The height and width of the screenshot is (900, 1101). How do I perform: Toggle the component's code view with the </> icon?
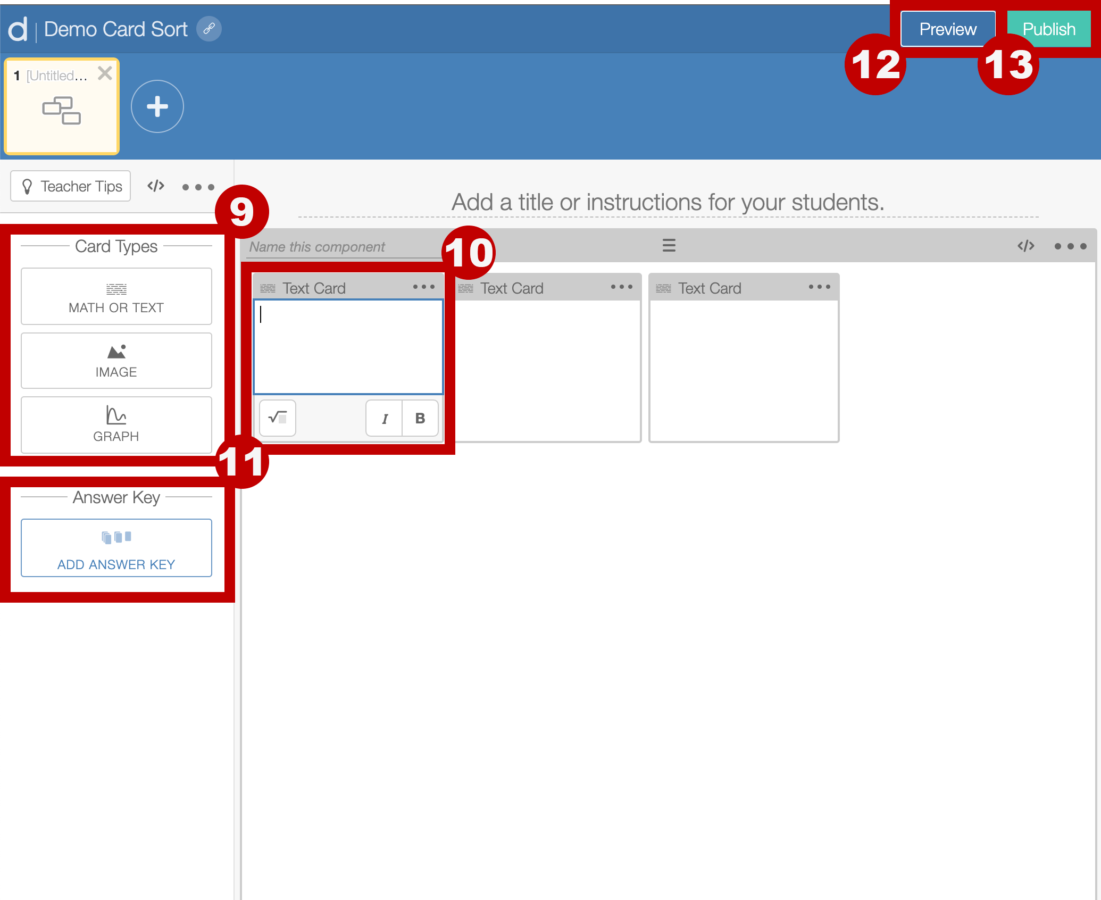(x=1026, y=245)
